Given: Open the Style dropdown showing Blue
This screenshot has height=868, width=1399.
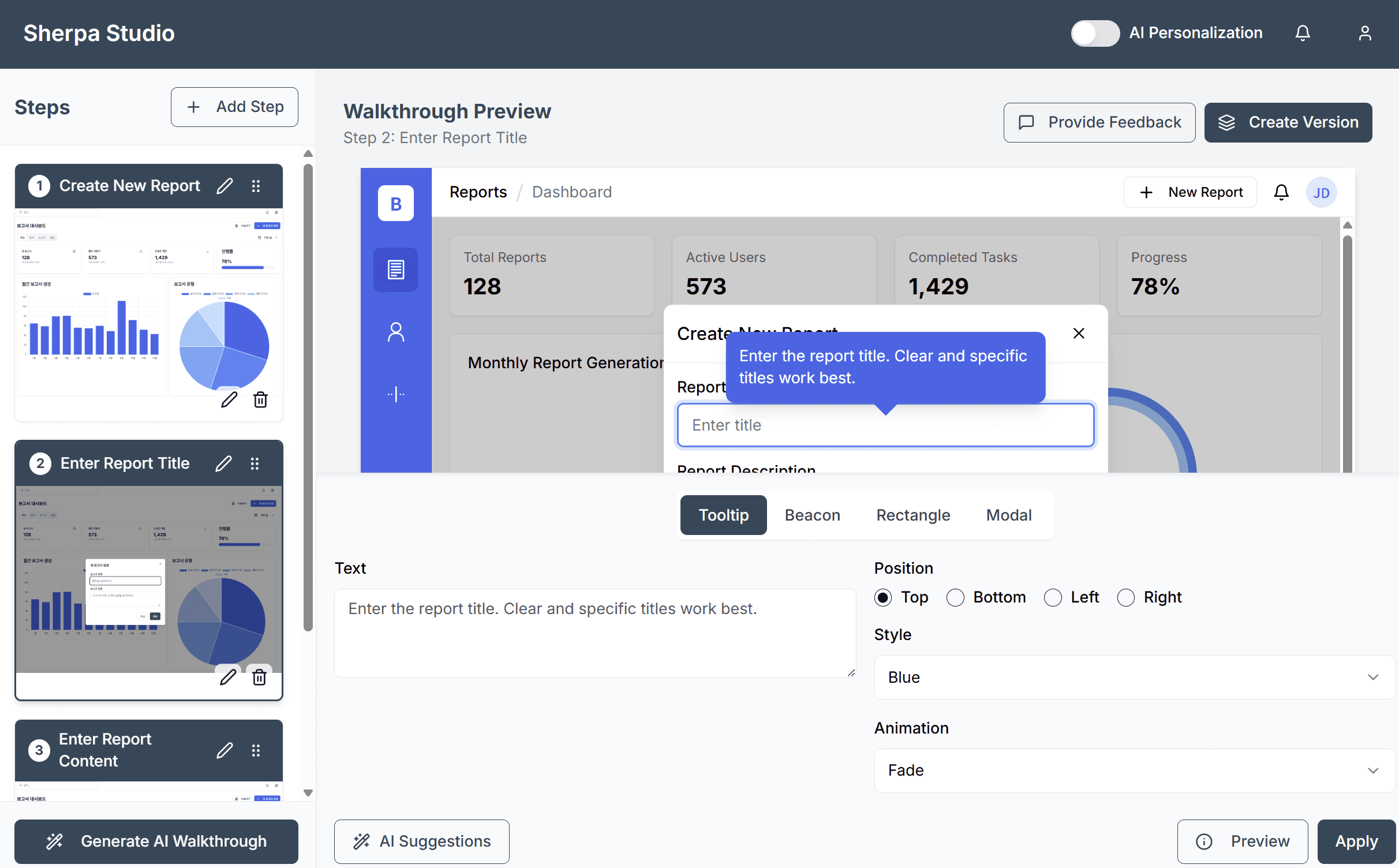Looking at the screenshot, I should click(x=1134, y=677).
